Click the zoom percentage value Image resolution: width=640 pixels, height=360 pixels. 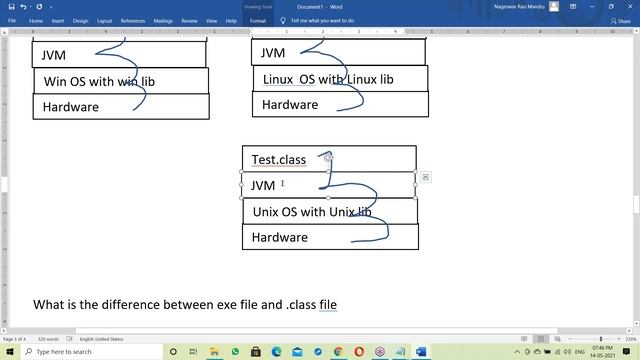pos(631,339)
